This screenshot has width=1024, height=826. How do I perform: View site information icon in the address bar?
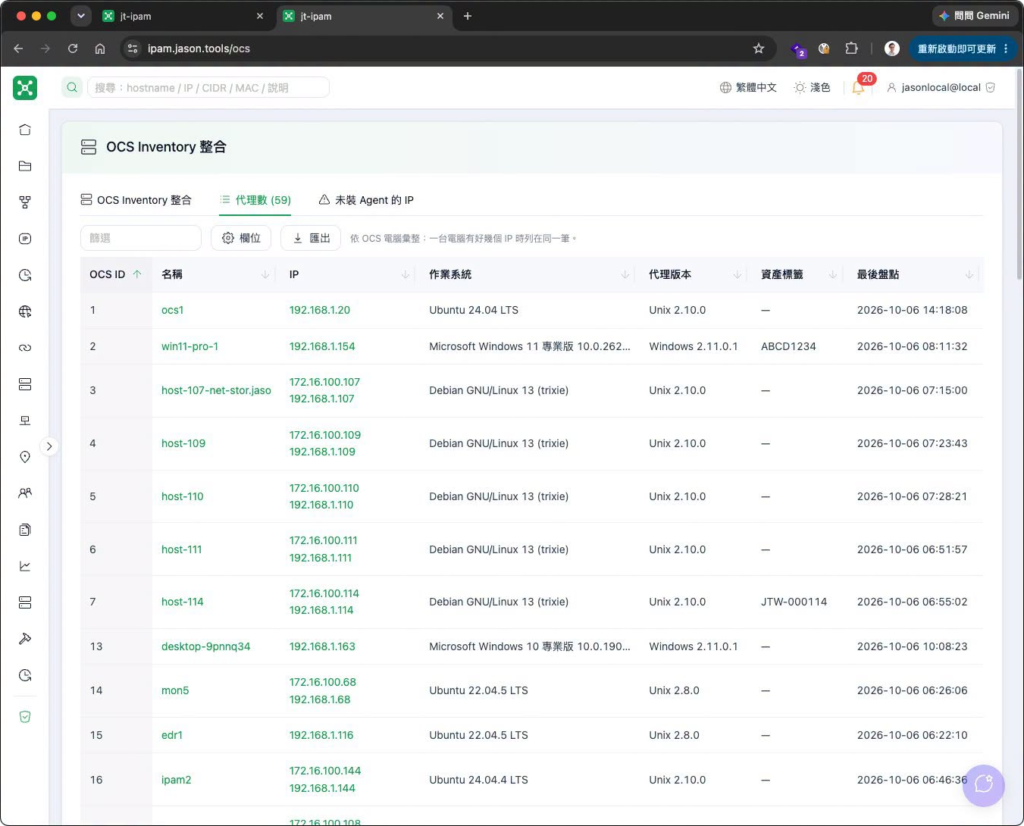[133, 48]
